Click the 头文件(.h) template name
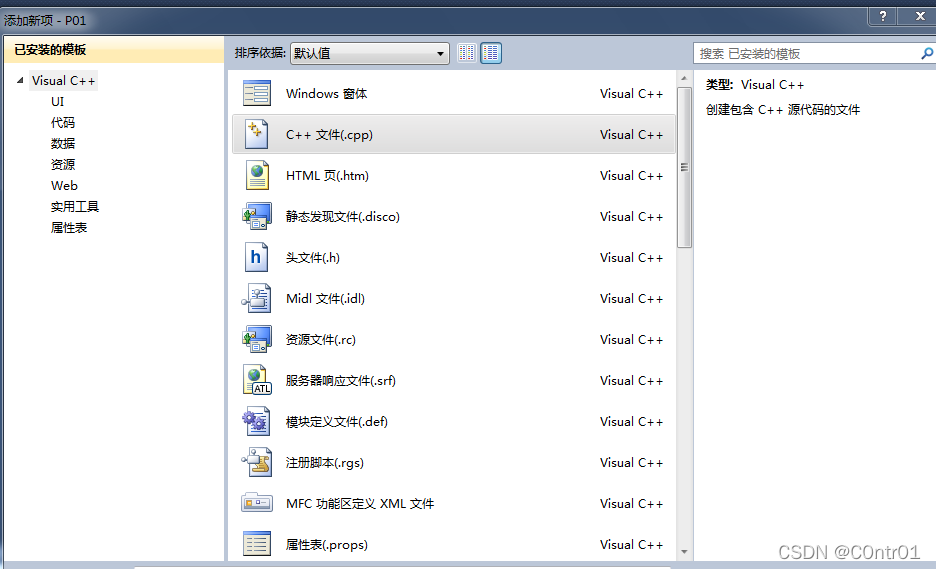 tap(313, 258)
